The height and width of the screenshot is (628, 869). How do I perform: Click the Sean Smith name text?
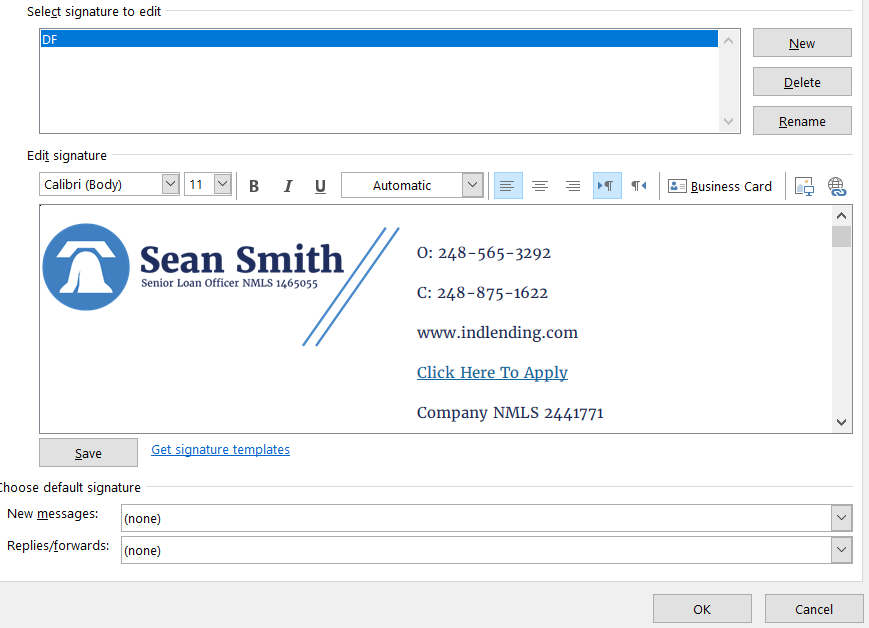[242, 259]
